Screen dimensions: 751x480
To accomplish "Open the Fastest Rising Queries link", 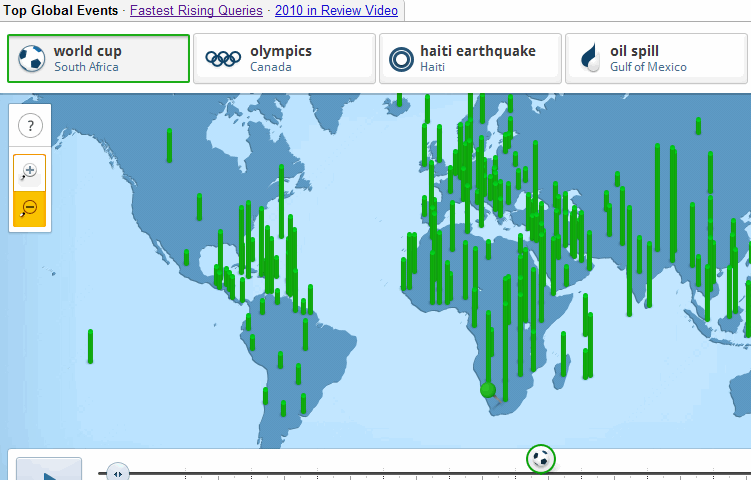I will (x=196, y=11).
